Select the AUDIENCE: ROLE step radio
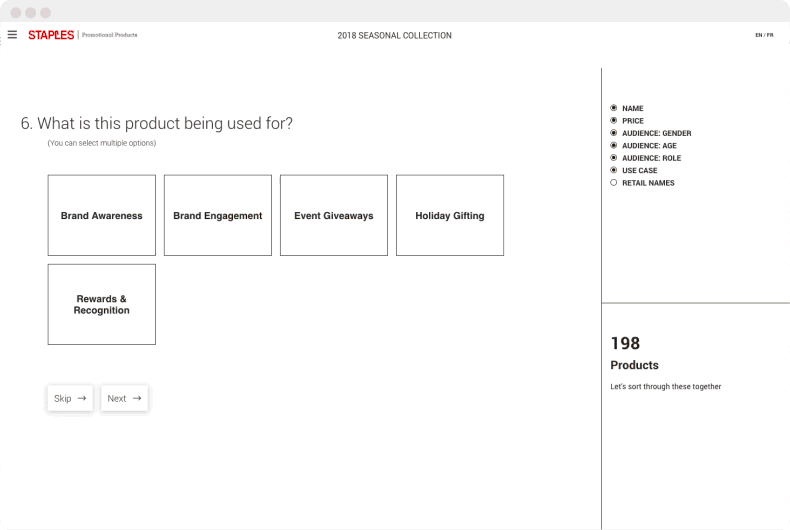Image resolution: width=790 pixels, height=530 pixels. (x=614, y=158)
